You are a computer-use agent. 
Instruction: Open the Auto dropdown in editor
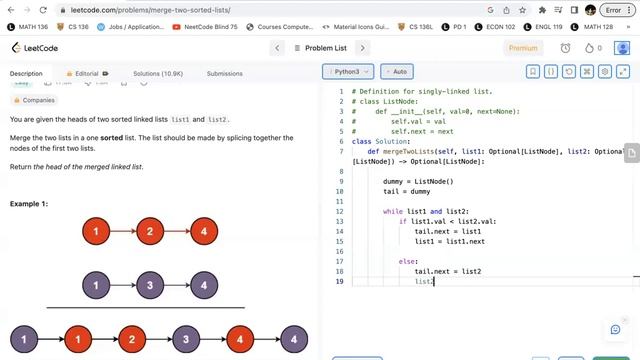[x=397, y=71]
